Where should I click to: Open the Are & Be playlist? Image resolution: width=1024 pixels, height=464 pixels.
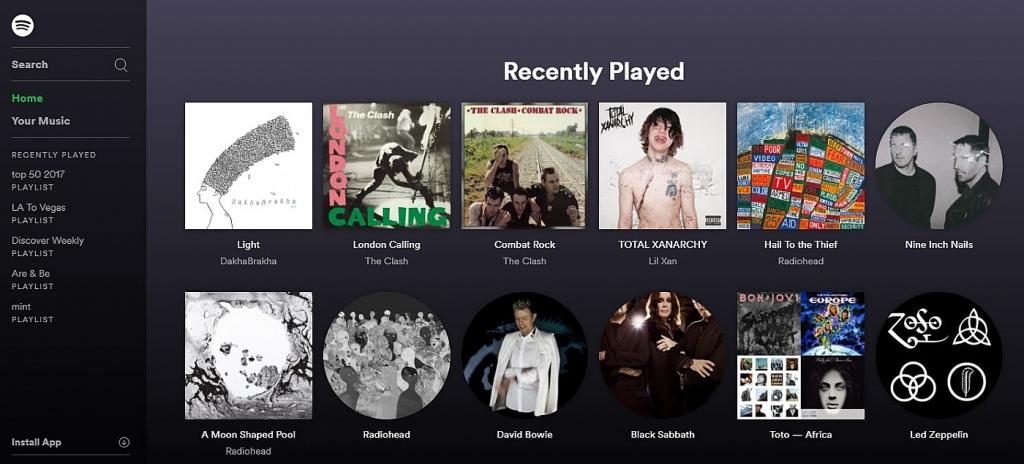[x=31, y=279]
